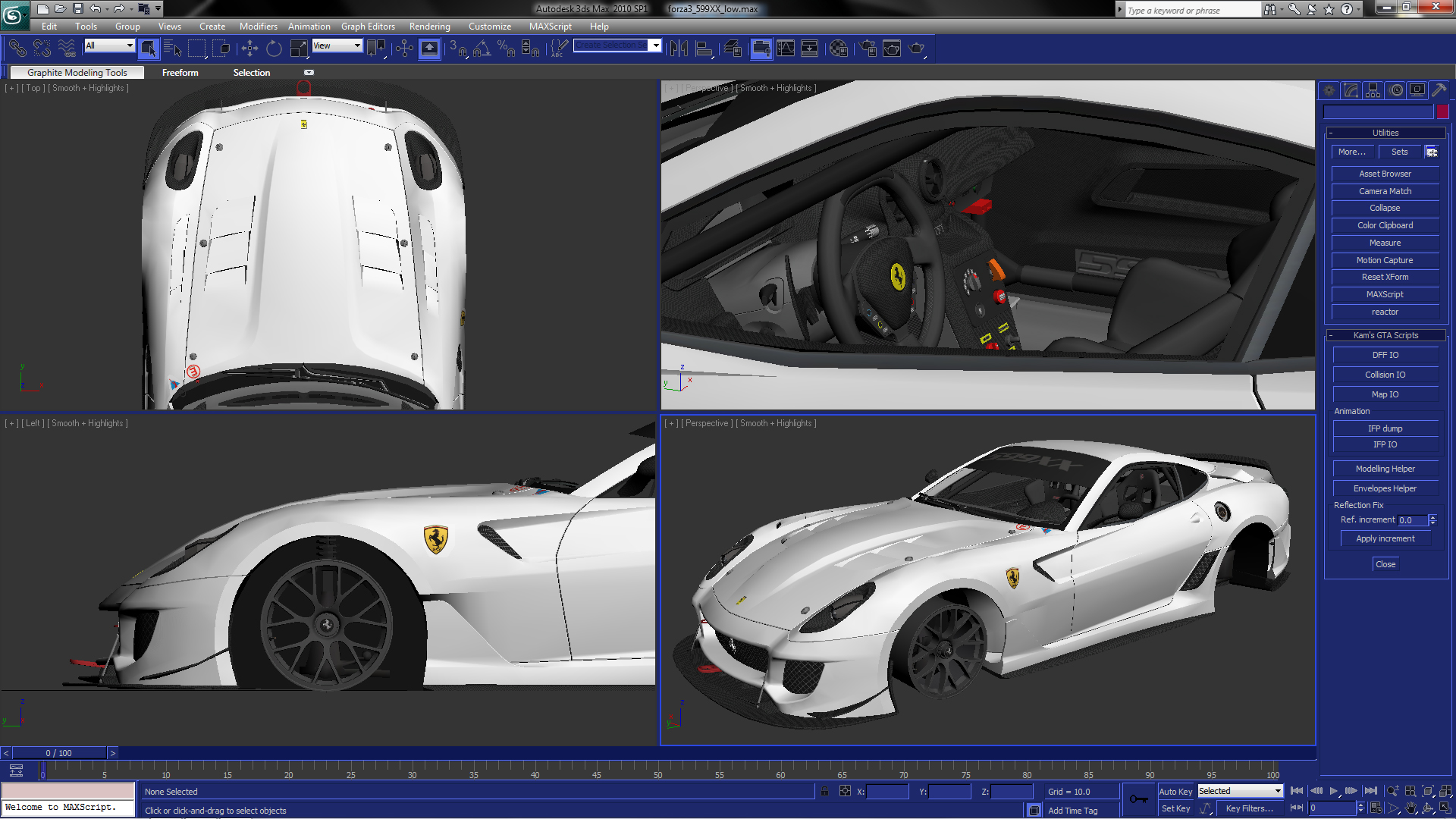The image size is (1456, 819).
Task: Toggle Auto Key mode
Action: pos(1175,791)
